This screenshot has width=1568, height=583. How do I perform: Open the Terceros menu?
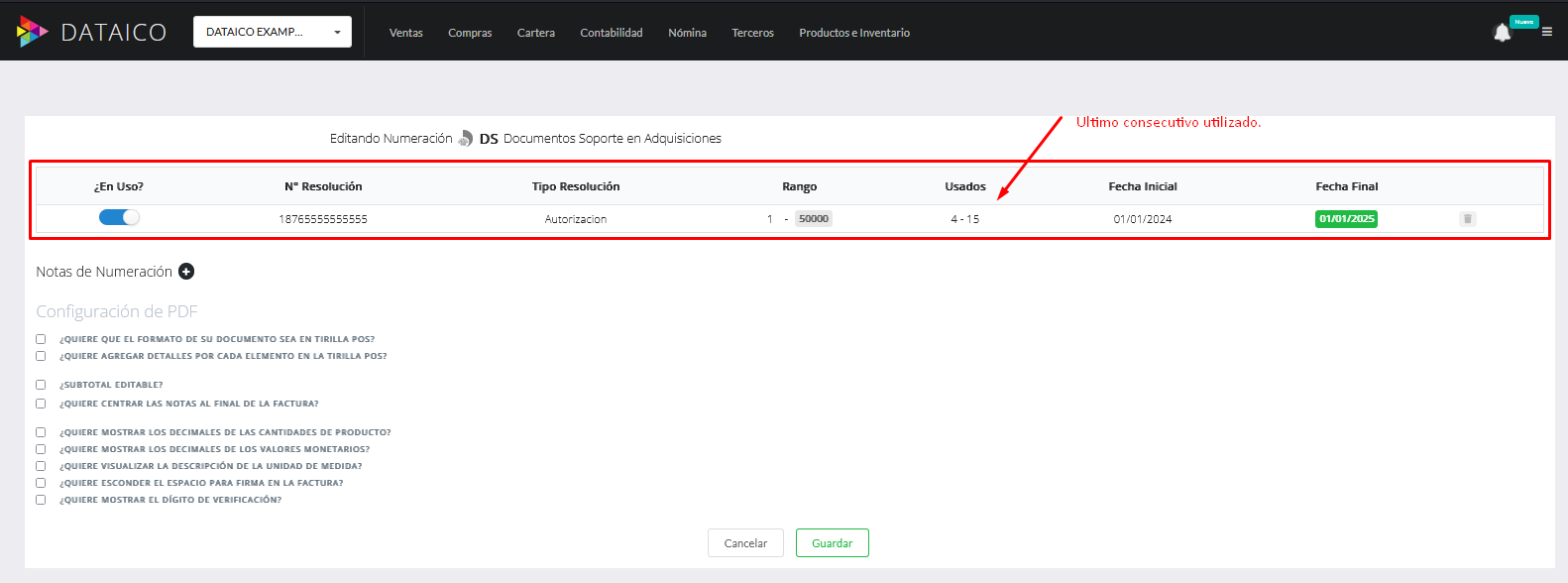753,33
